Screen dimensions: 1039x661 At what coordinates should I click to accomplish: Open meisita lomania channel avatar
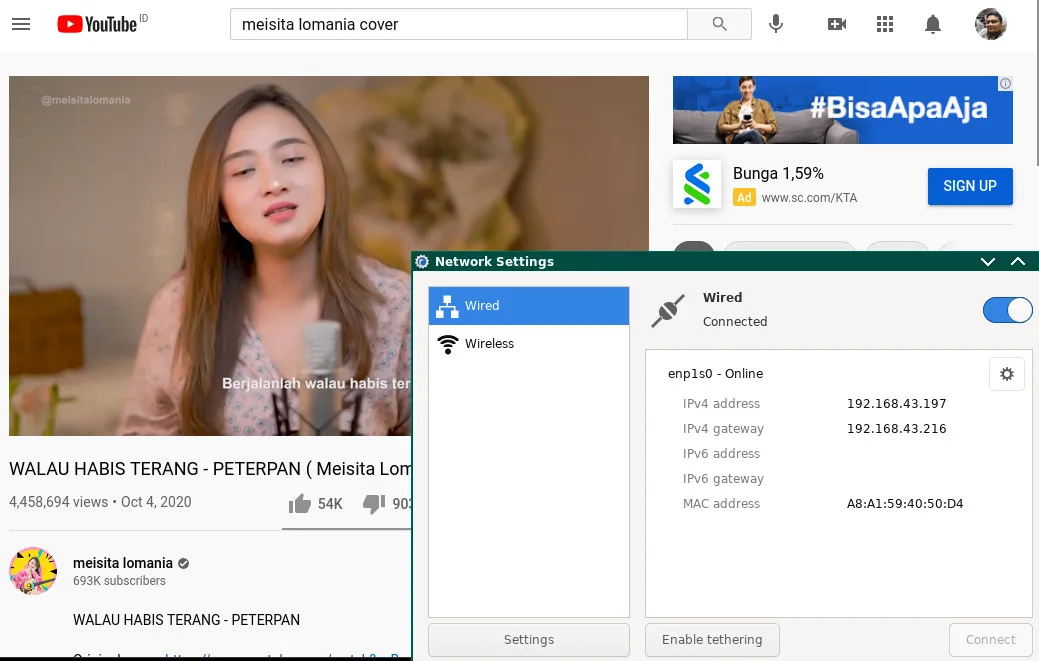pyautogui.click(x=33, y=571)
